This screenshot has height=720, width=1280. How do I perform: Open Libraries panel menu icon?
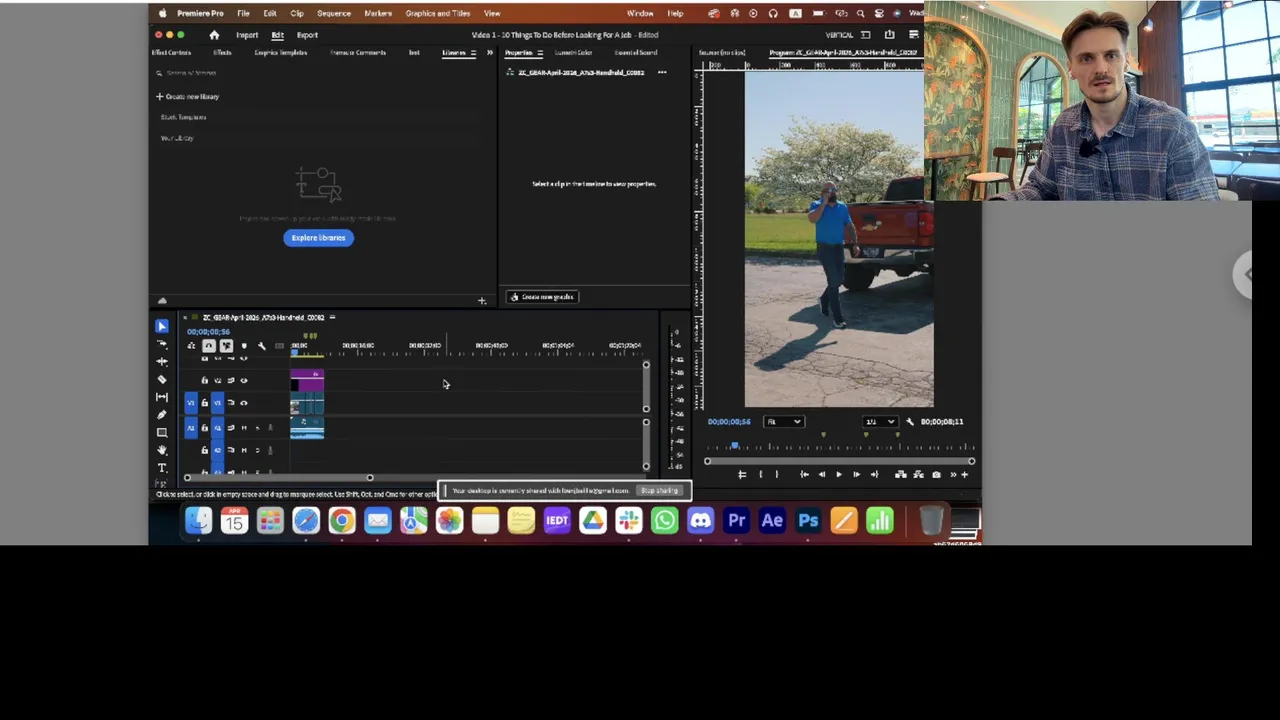coord(473,53)
